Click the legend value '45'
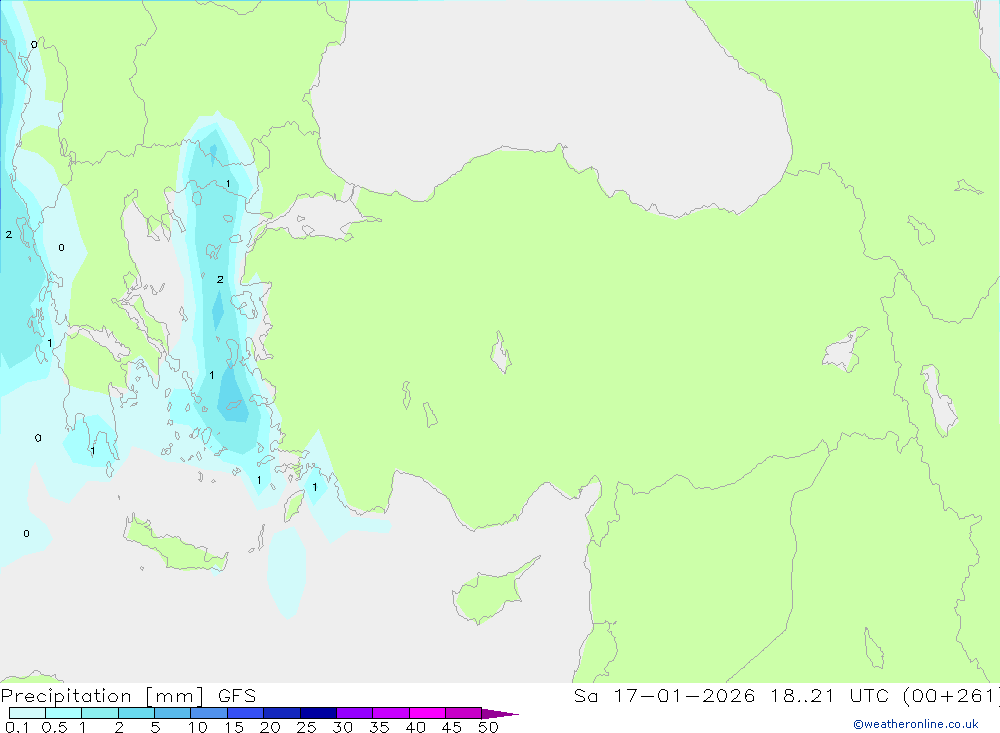The image size is (1000, 733). pos(452,727)
